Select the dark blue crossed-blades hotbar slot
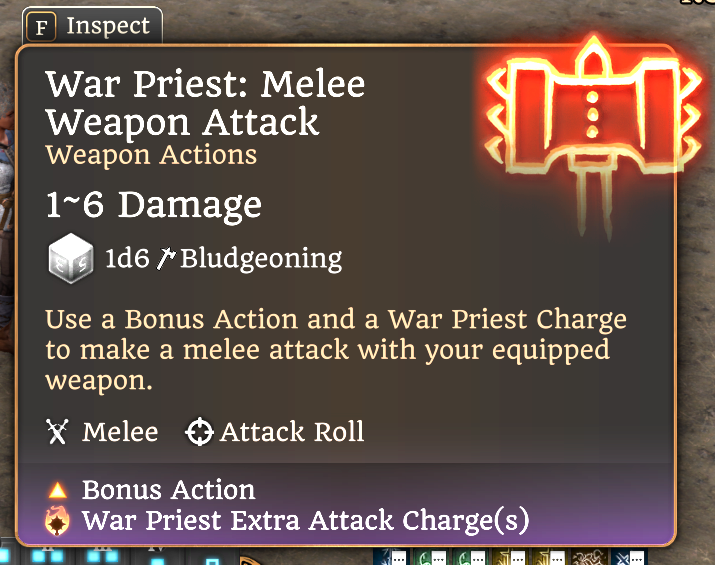 627,557
